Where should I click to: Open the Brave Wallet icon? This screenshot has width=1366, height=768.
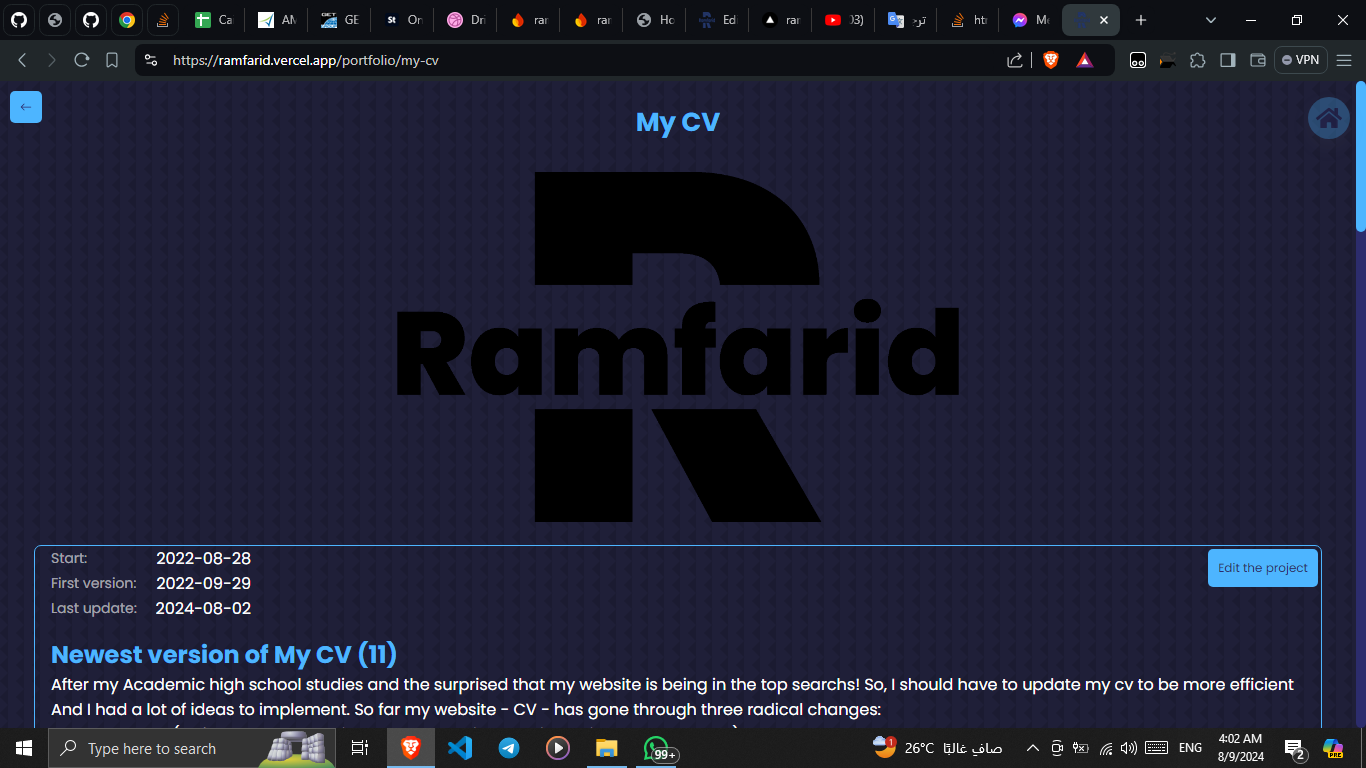(x=1258, y=60)
